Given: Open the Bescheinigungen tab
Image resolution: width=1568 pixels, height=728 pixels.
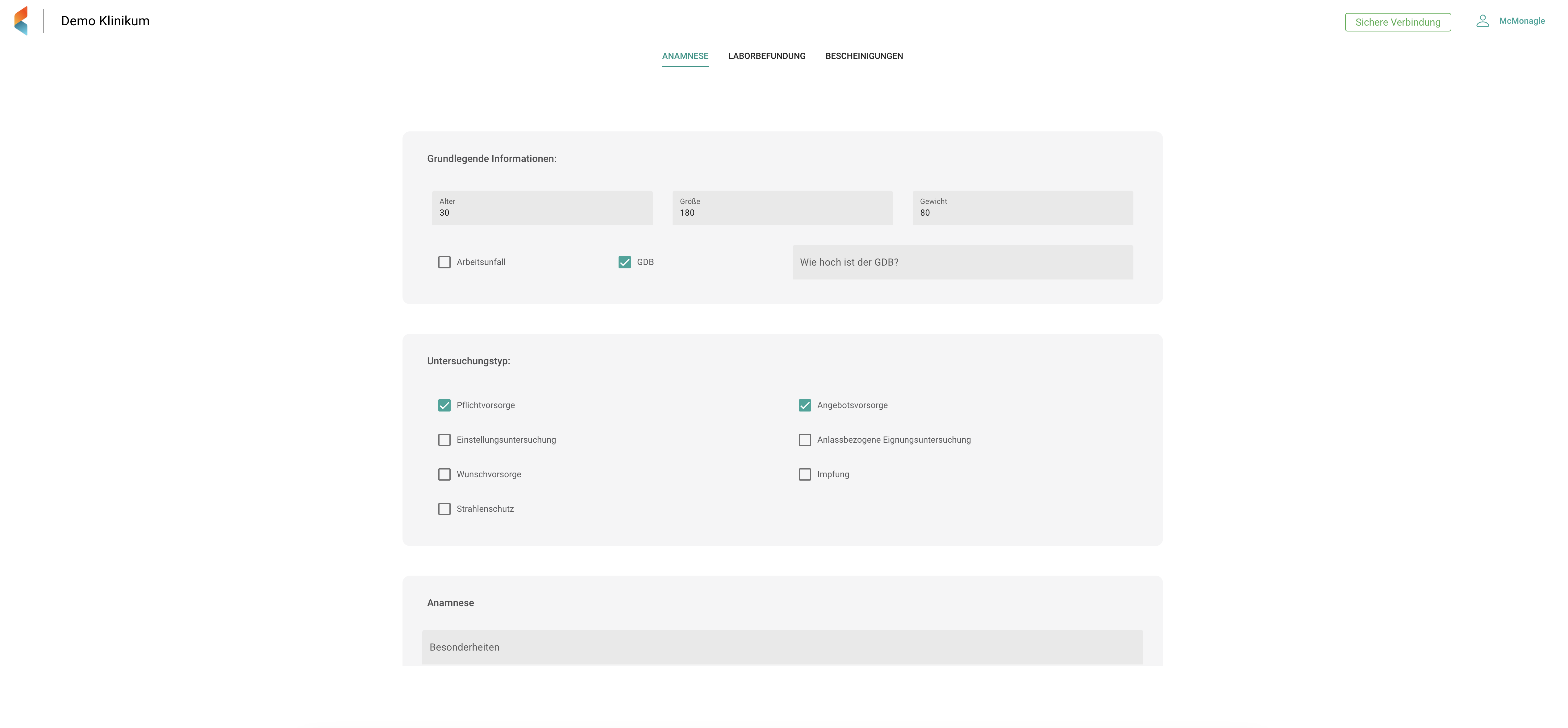Looking at the screenshot, I should tap(864, 56).
